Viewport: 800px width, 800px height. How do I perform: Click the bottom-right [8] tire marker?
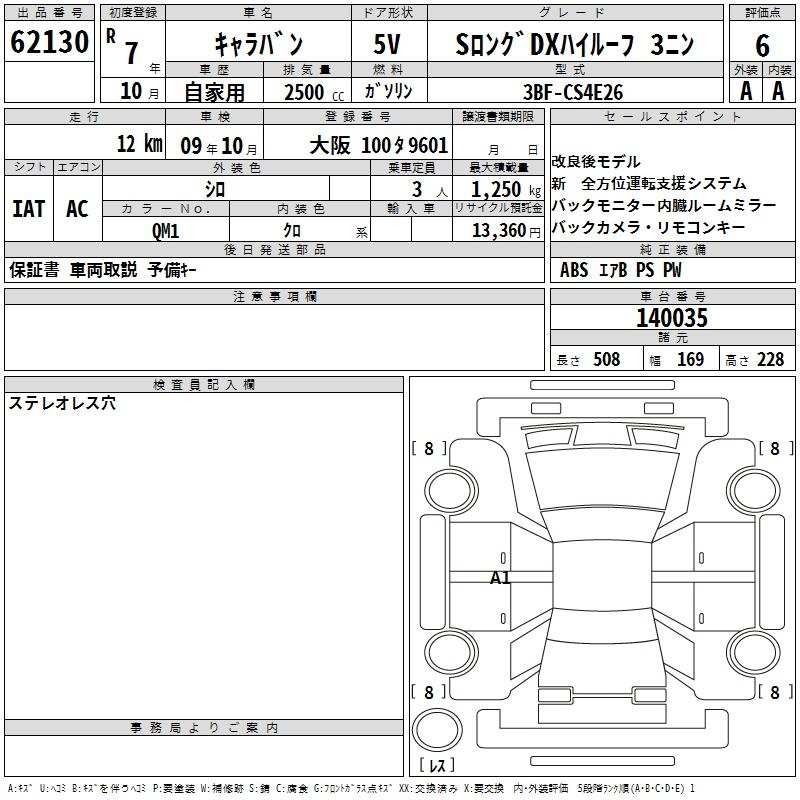774,692
